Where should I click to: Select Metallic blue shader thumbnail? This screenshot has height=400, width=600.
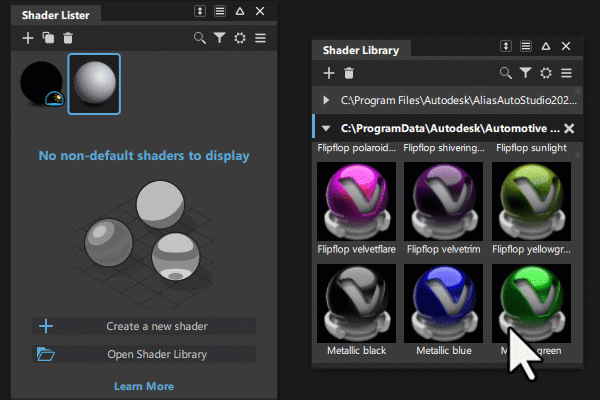pyautogui.click(x=443, y=303)
